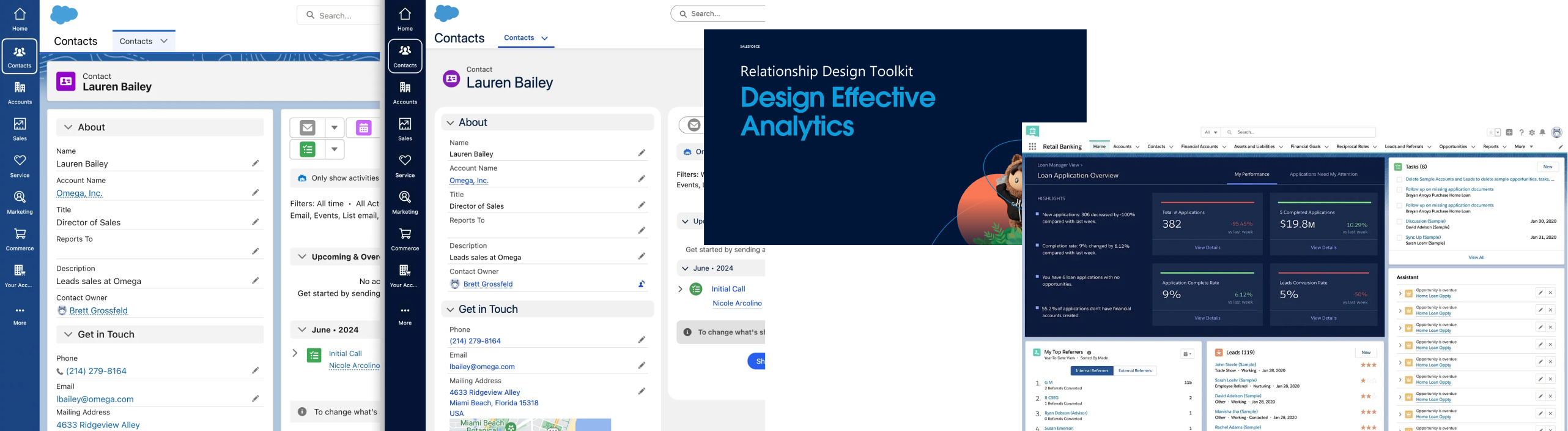Click New button in Leads card
Image resolution: width=1568 pixels, height=431 pixels.
click(1366, 352)
